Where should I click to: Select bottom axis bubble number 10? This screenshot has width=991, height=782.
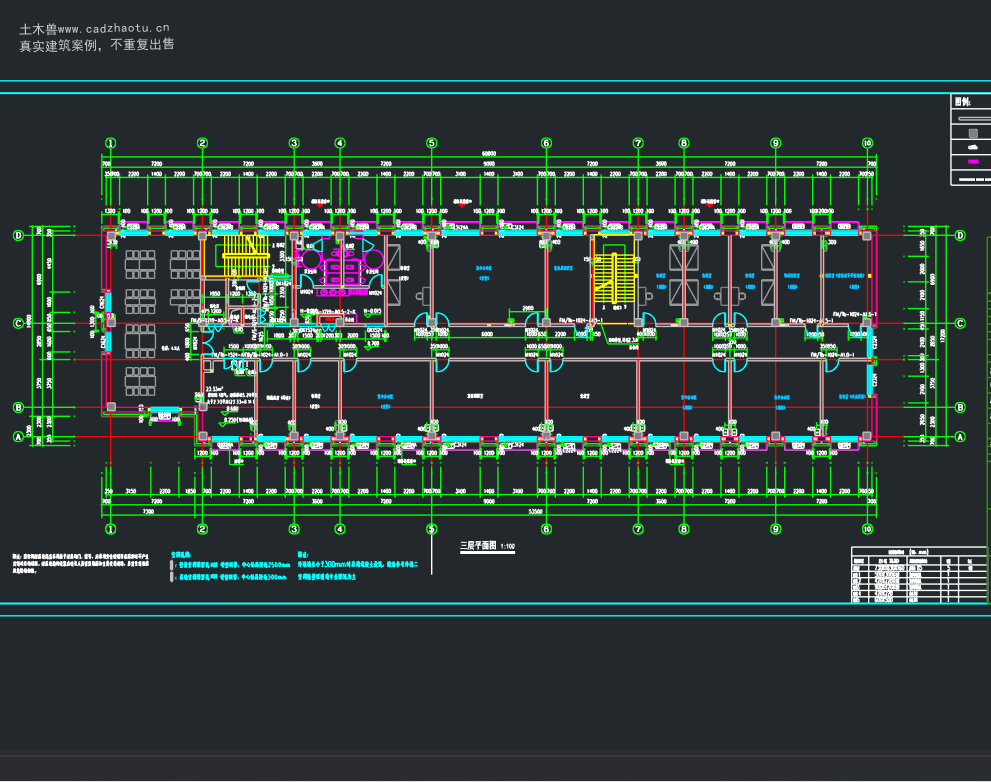point(867,529)
